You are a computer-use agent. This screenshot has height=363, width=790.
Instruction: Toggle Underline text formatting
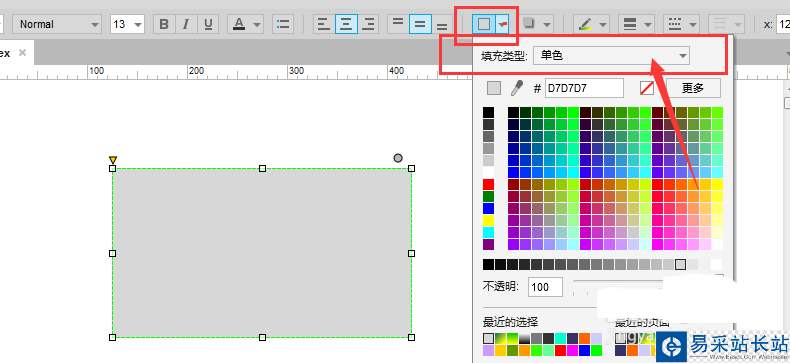click(x=208, y=24)
